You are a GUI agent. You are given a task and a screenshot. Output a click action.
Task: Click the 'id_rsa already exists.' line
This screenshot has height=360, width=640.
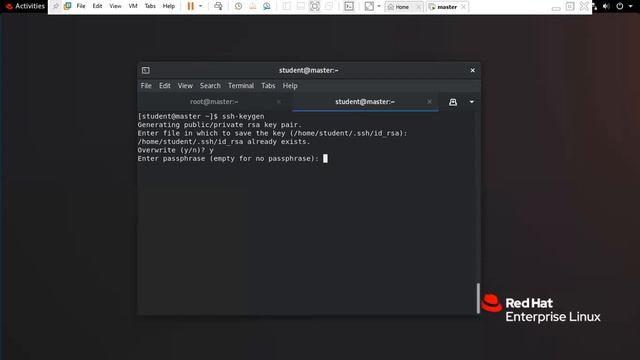coord(224,142)
